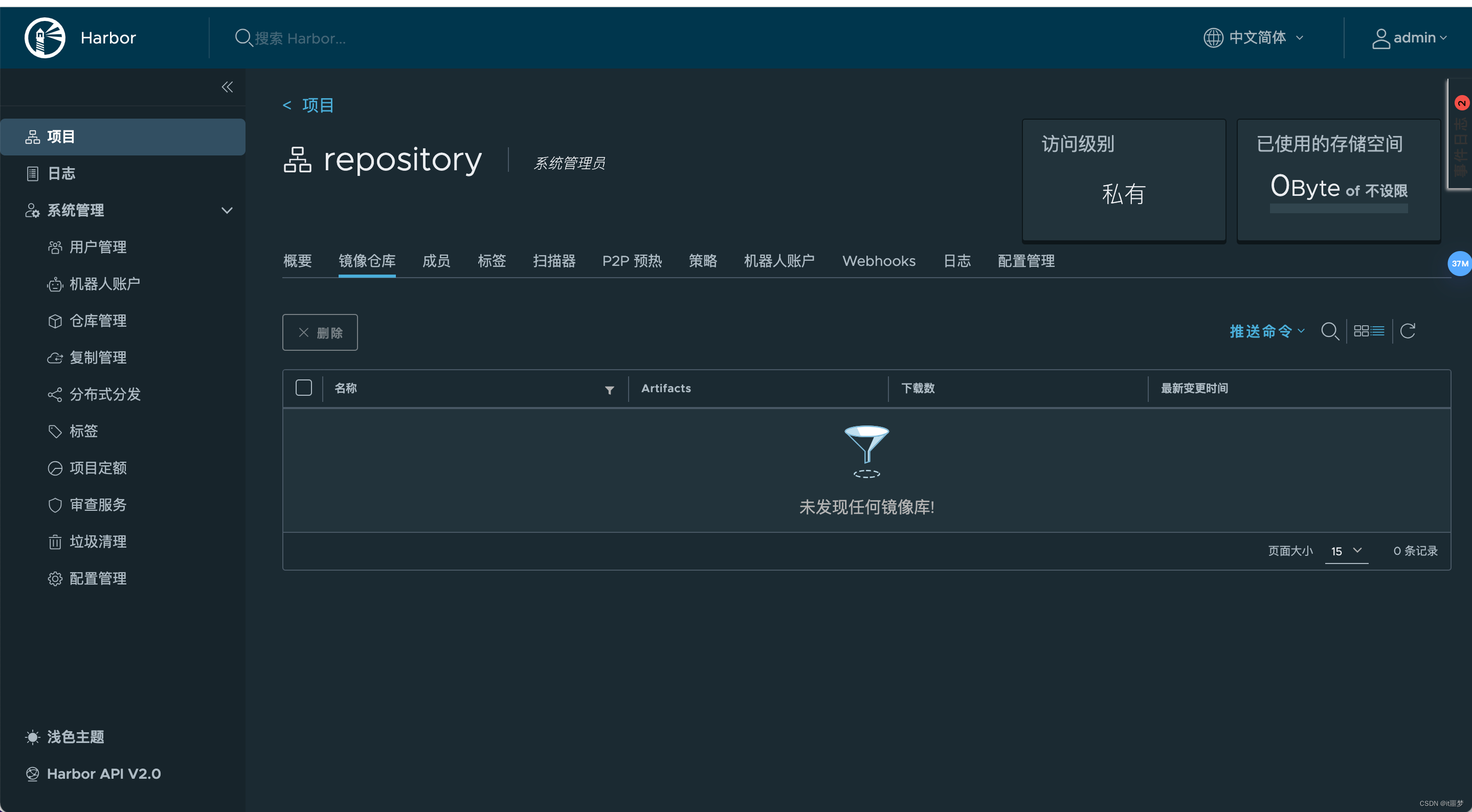Image resolution: width=1472 pixels, height=812 pixels.
Task: Open 用户管理 from the sidebar
Action: pyautogui.click(x=98, y=247)
